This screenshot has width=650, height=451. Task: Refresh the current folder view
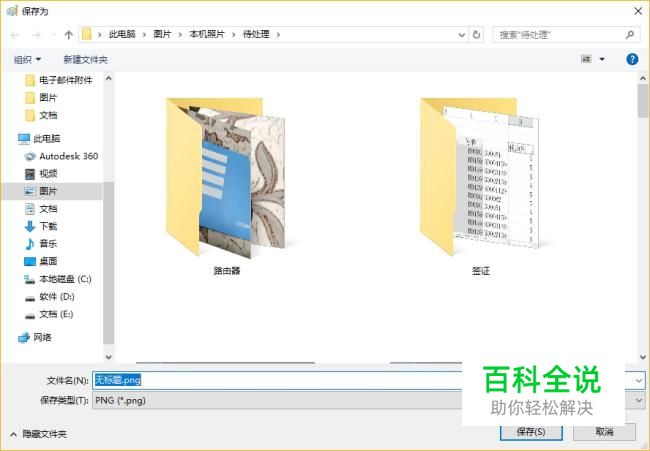point(476,35)
